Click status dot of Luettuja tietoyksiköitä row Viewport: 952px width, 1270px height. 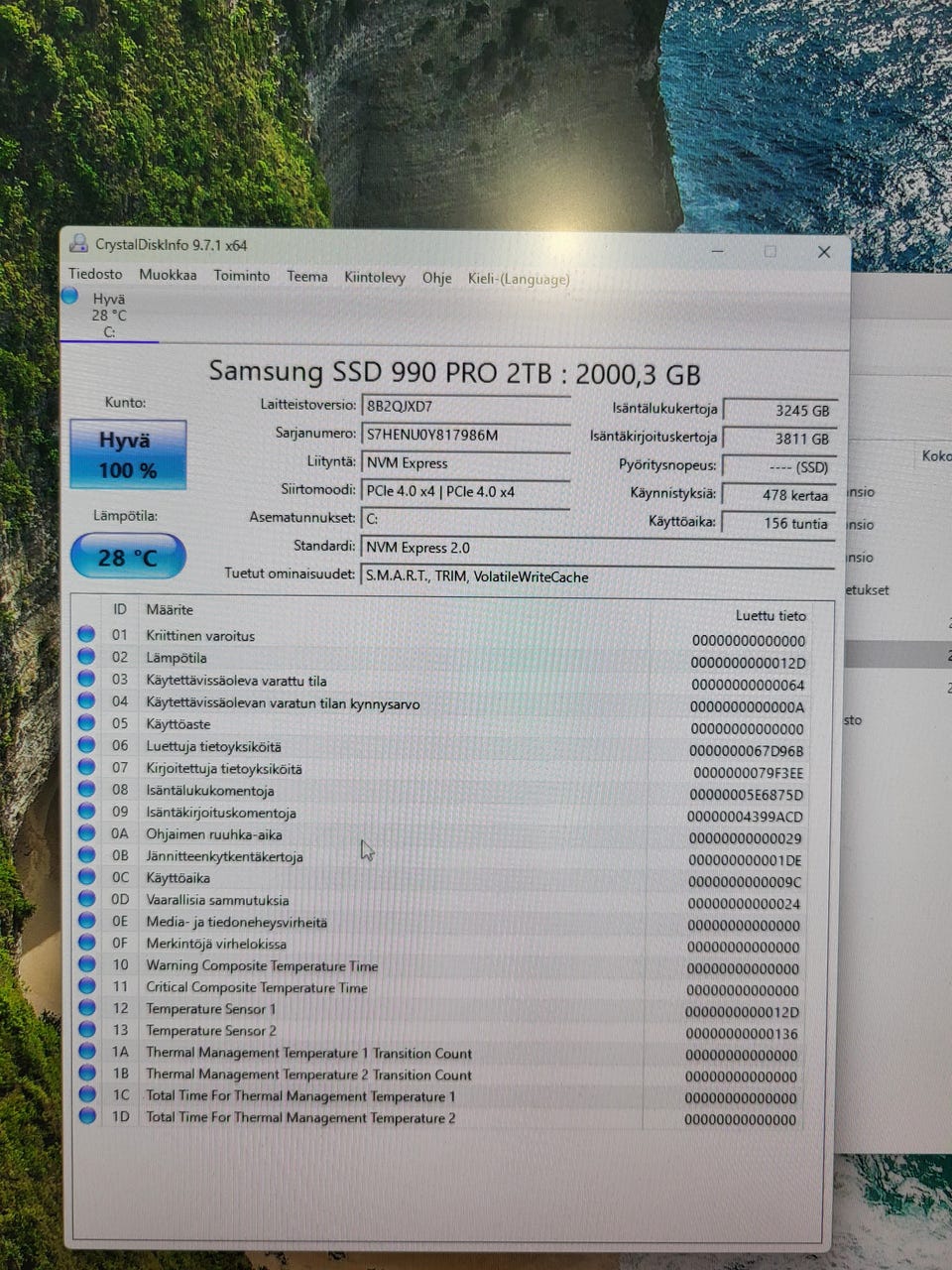click(86, 745)
